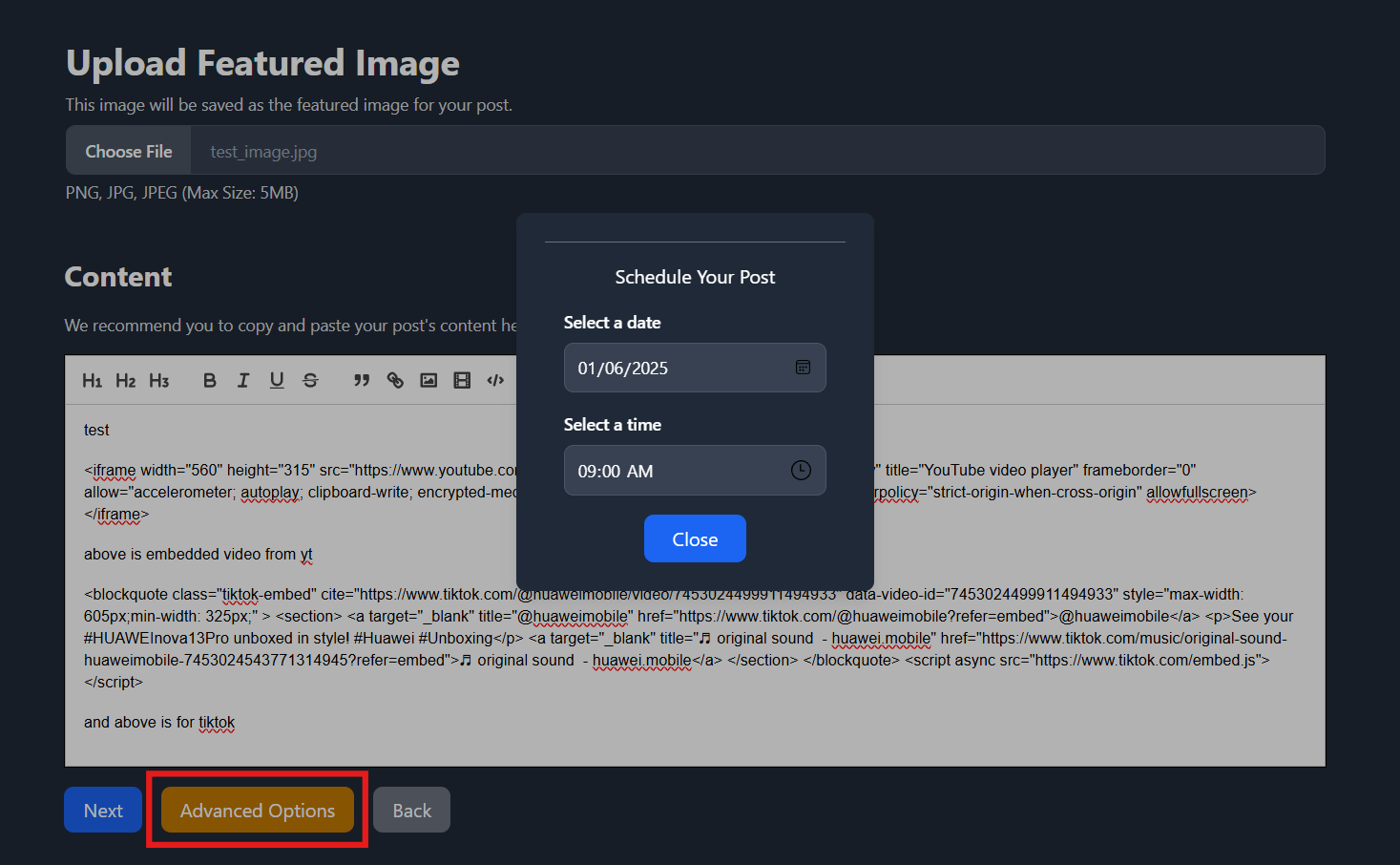Open the time picker clock icon
The height and width of the screenshot is (865, 1400).
coord(801,470)
